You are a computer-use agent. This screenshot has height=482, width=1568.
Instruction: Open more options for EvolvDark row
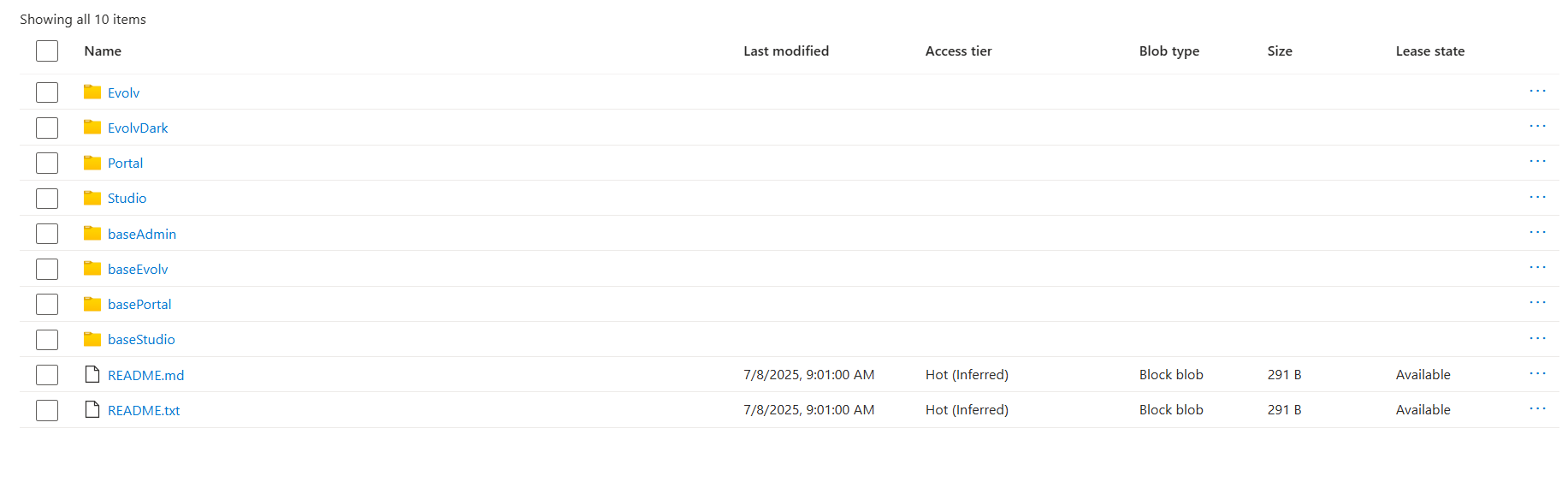1537,127
